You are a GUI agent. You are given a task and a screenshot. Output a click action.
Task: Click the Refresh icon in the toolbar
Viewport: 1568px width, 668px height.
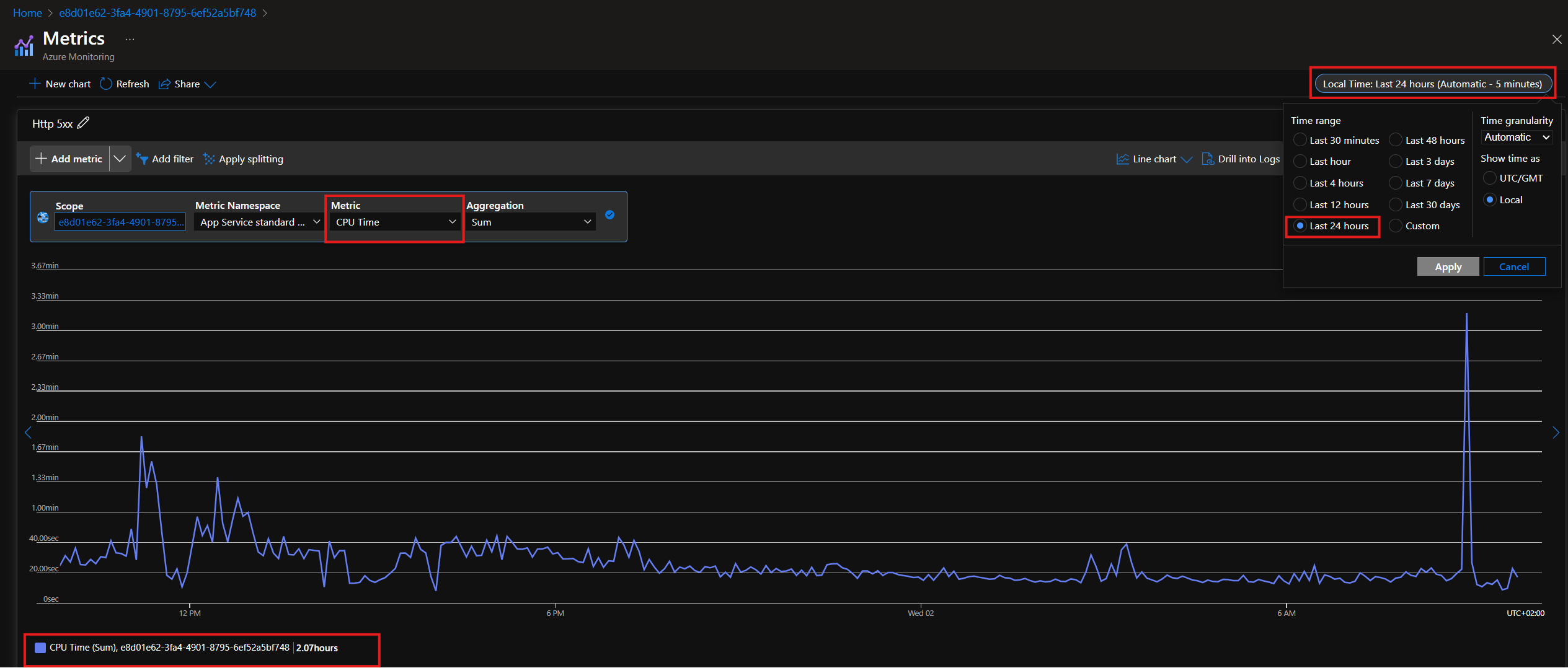(106, 84)
